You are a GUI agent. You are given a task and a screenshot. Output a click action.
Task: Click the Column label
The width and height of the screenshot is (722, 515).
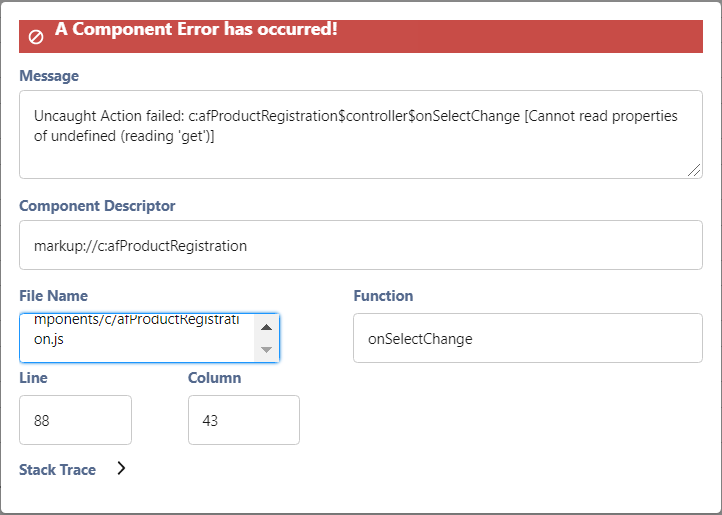click(214, 378)
